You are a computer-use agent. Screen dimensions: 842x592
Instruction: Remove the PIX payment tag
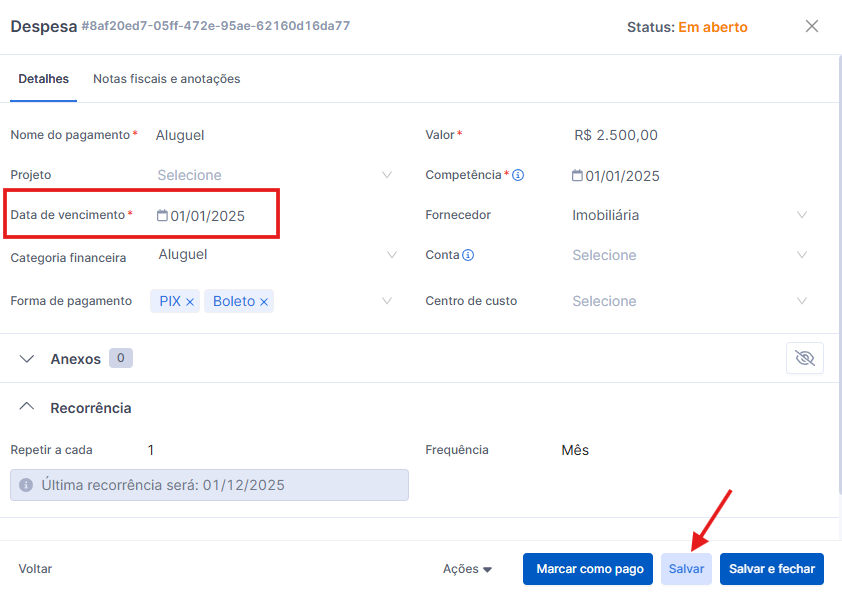(x=190, y=301)
